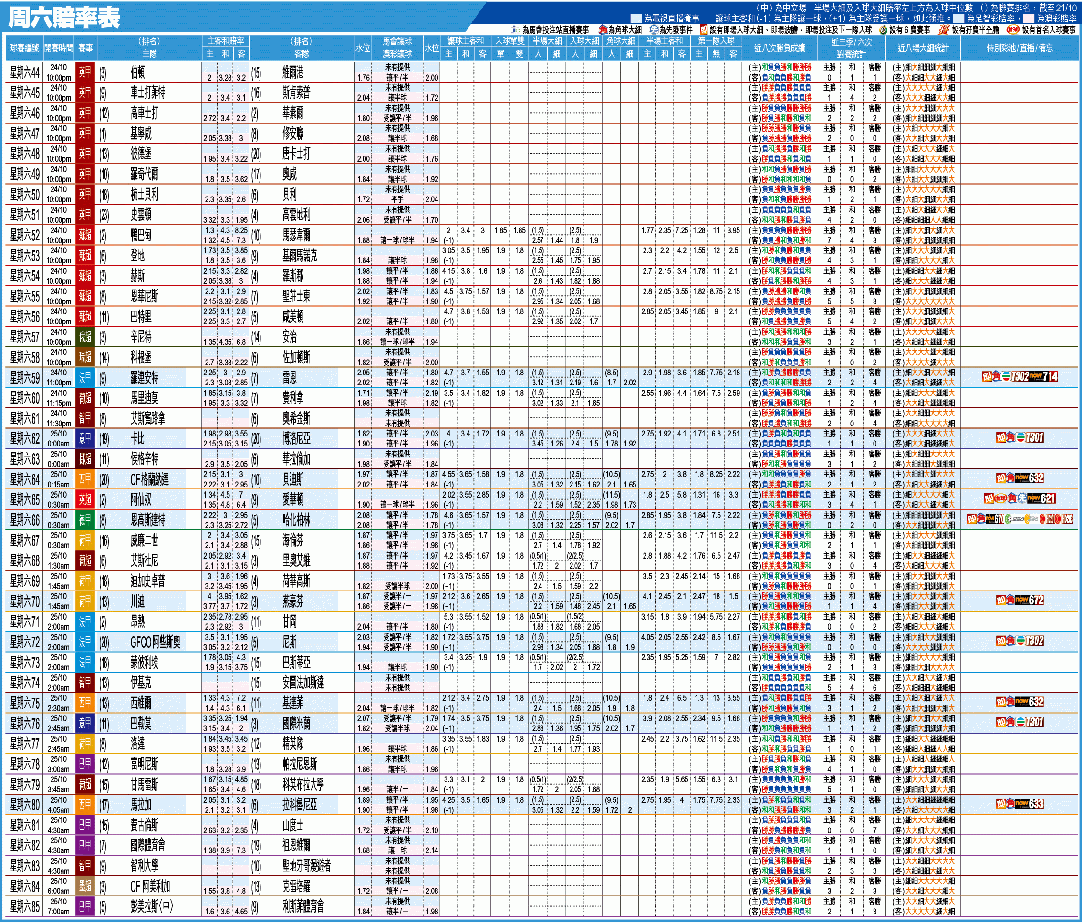Viewport: 1082px width, 923px height.
Task: Click the first-scorer legend icon at far right
Action: tap(1013, 30)
